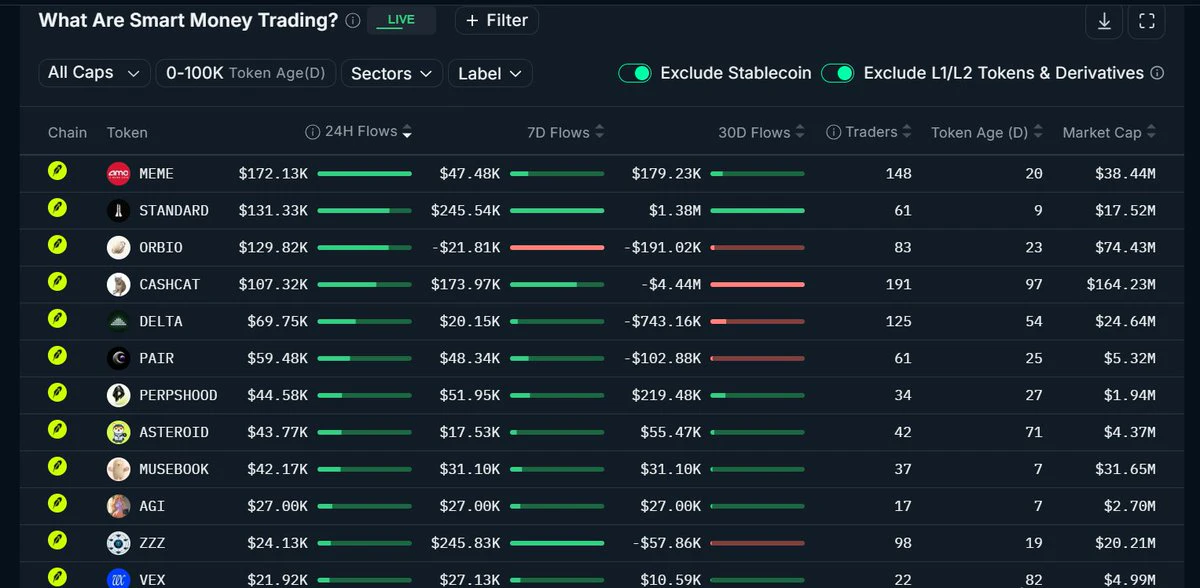This screenshot has width=1200, height=588.
Task: Open the CASHCAT token name link
Action: pyautogui.click(x=170, y=285)
